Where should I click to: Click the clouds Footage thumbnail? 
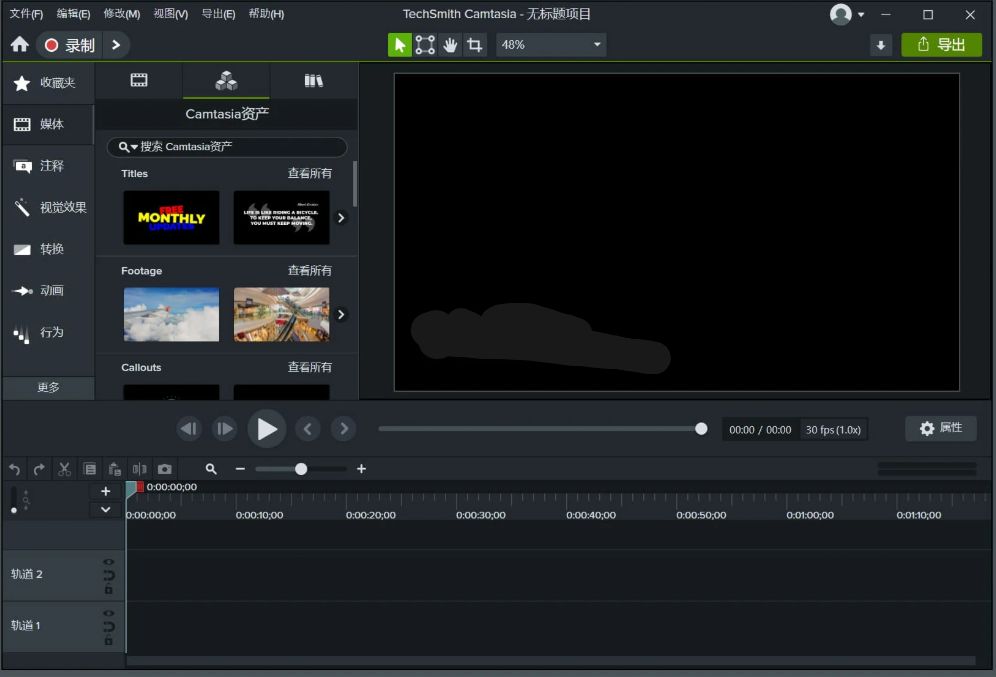click(171, 313)
